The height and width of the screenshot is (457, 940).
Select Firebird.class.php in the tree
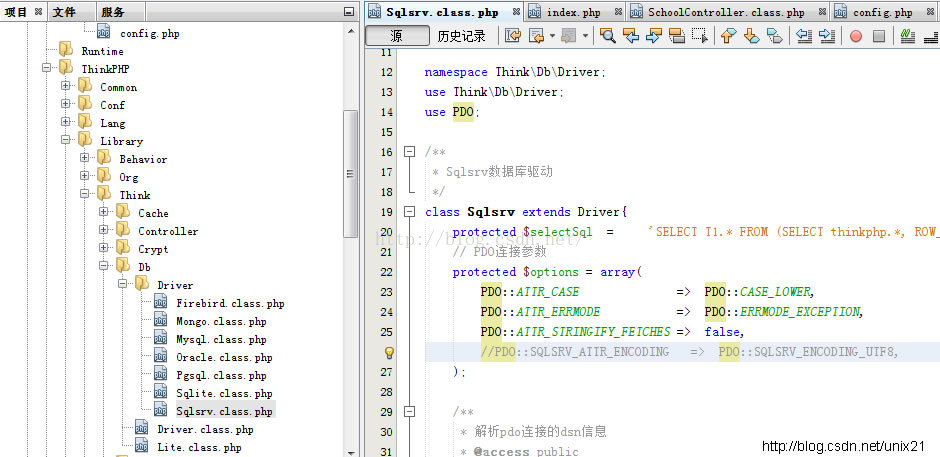tap(230, 303)
